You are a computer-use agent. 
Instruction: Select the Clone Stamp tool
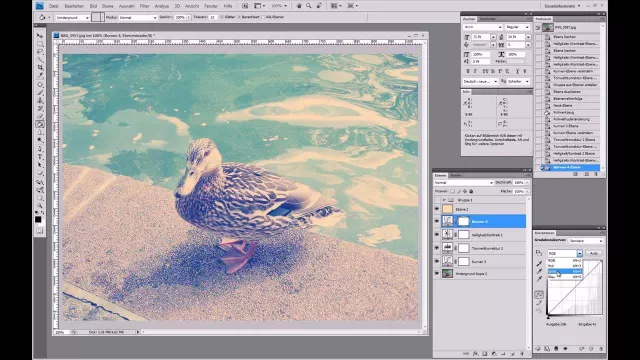40,100
